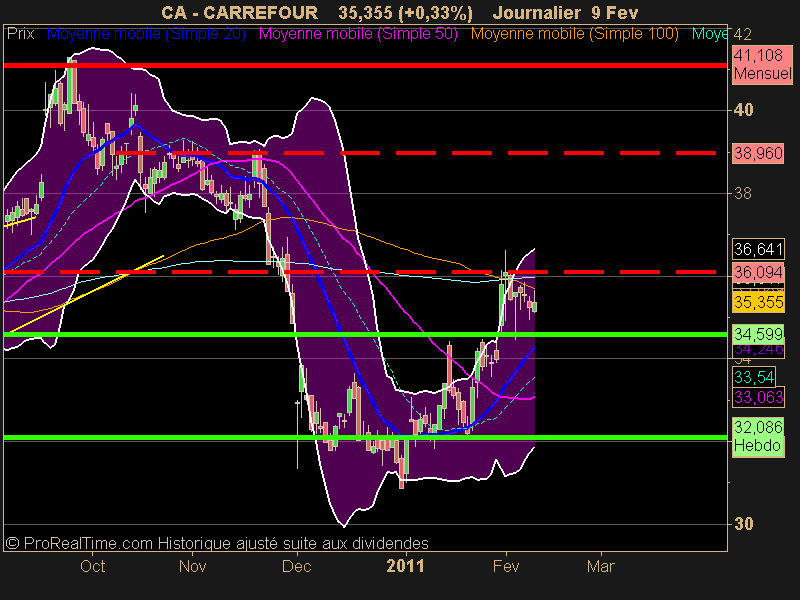This screenshot has width=800, height=600.
Task: Select Moyenne mobile (Simple 50) legend entry
Action: click(x=358, y=34)
